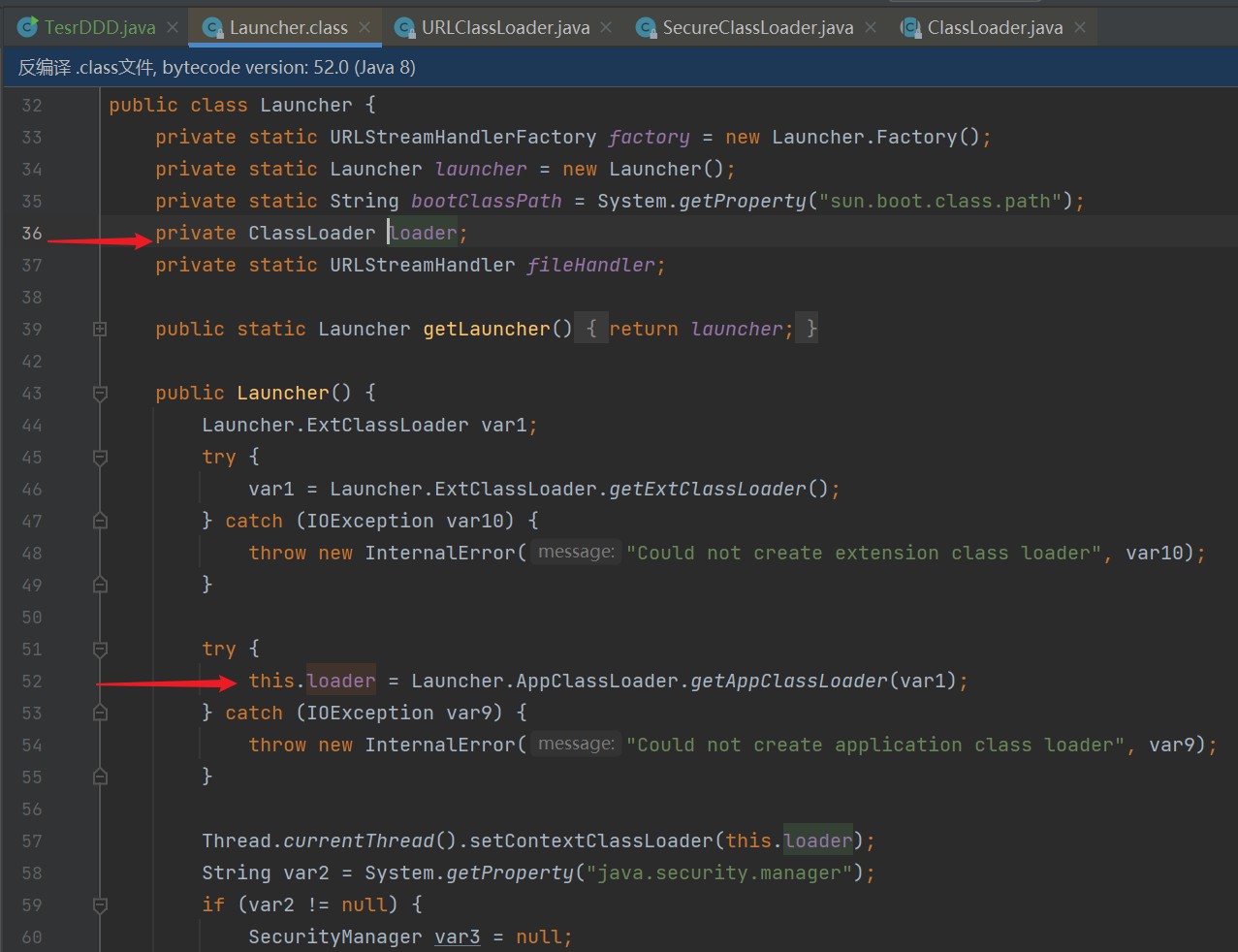Click the getLauncher method name
1238x952 pixels.
click(487, 330)
